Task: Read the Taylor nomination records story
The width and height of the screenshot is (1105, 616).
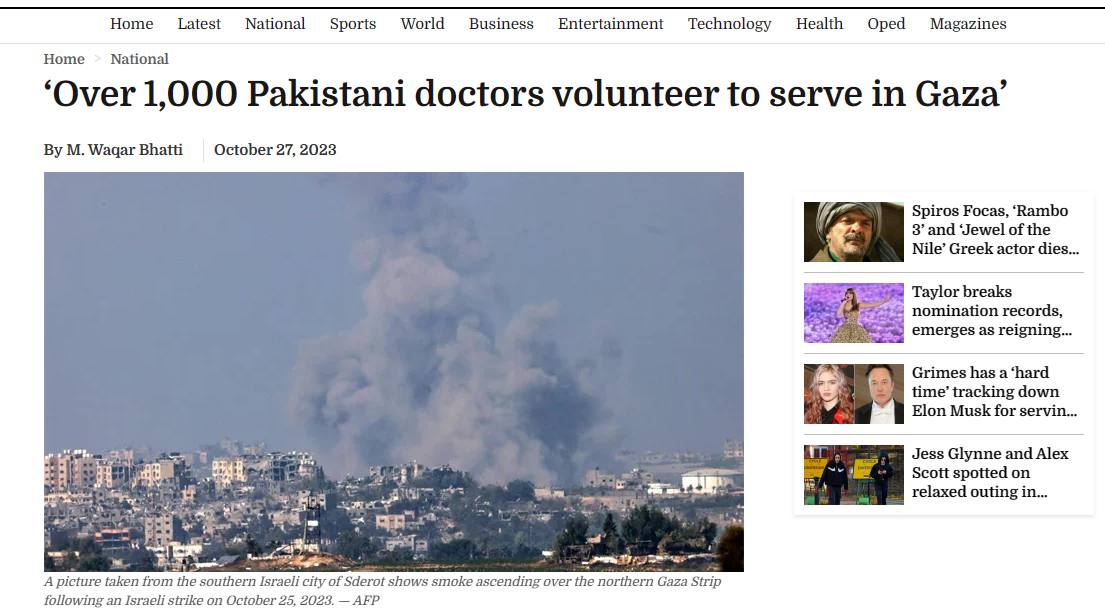Action: [x=992, y=311]
